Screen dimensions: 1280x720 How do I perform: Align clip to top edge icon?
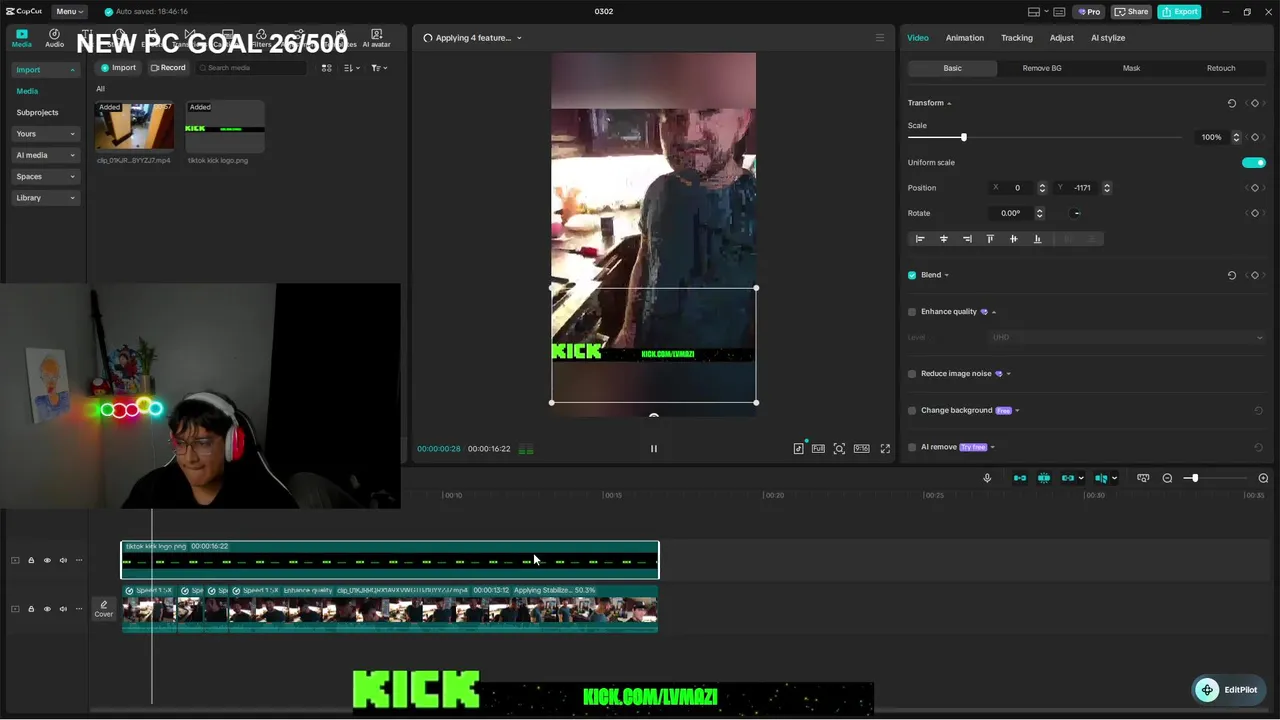coord(990,239)
